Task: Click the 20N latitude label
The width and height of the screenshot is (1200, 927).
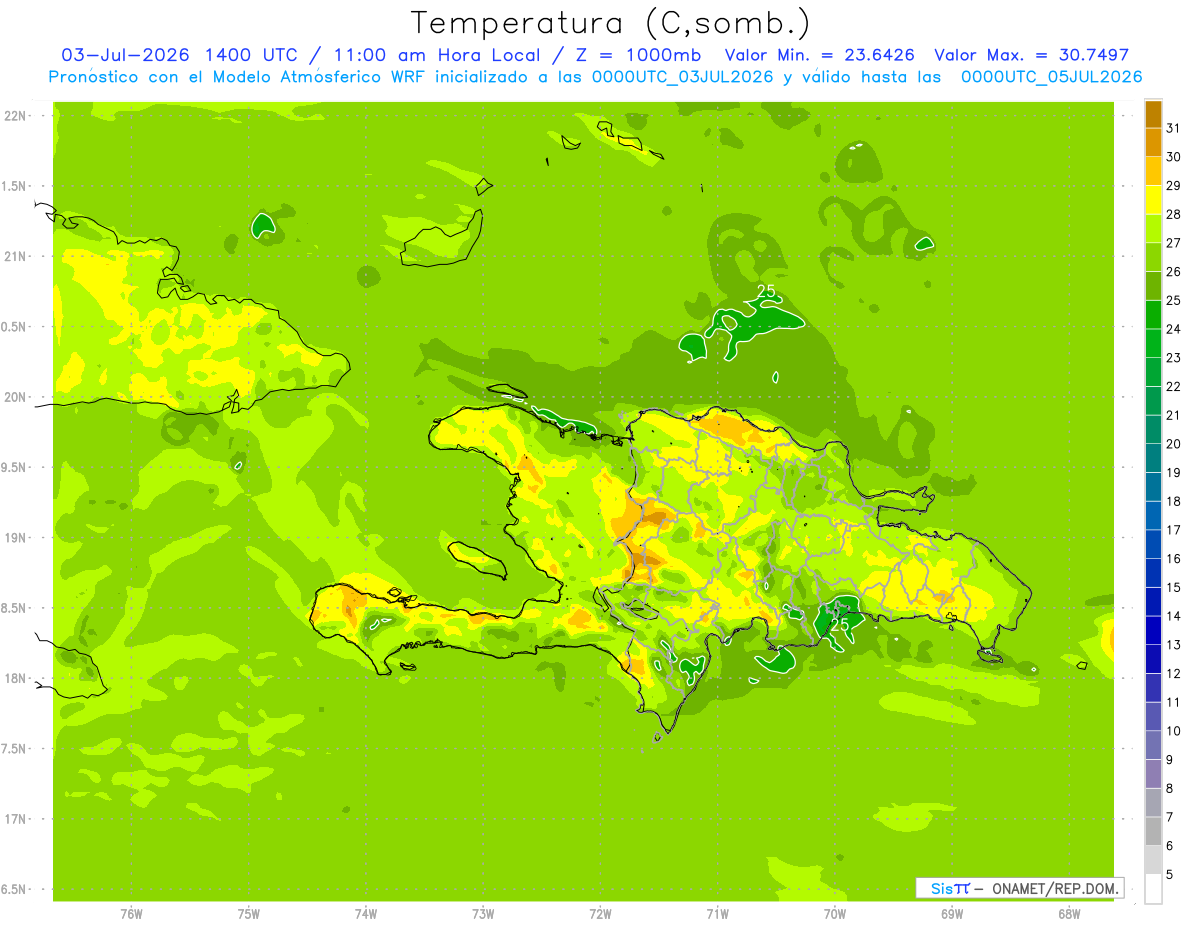Action: coord(17,397)
